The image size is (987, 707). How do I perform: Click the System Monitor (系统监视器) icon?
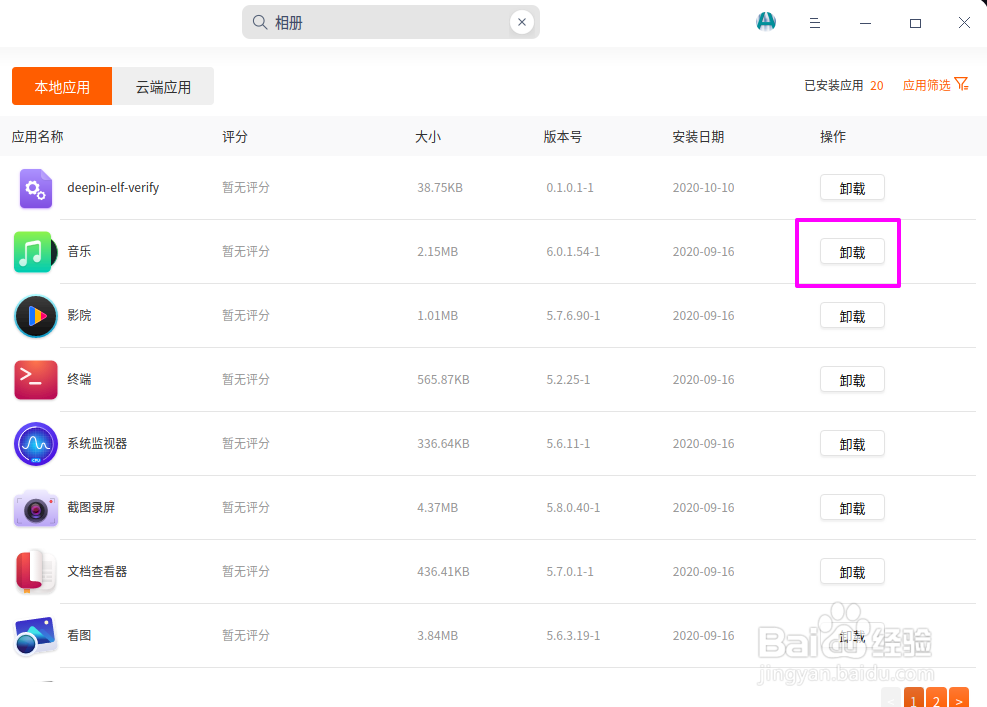36,444
